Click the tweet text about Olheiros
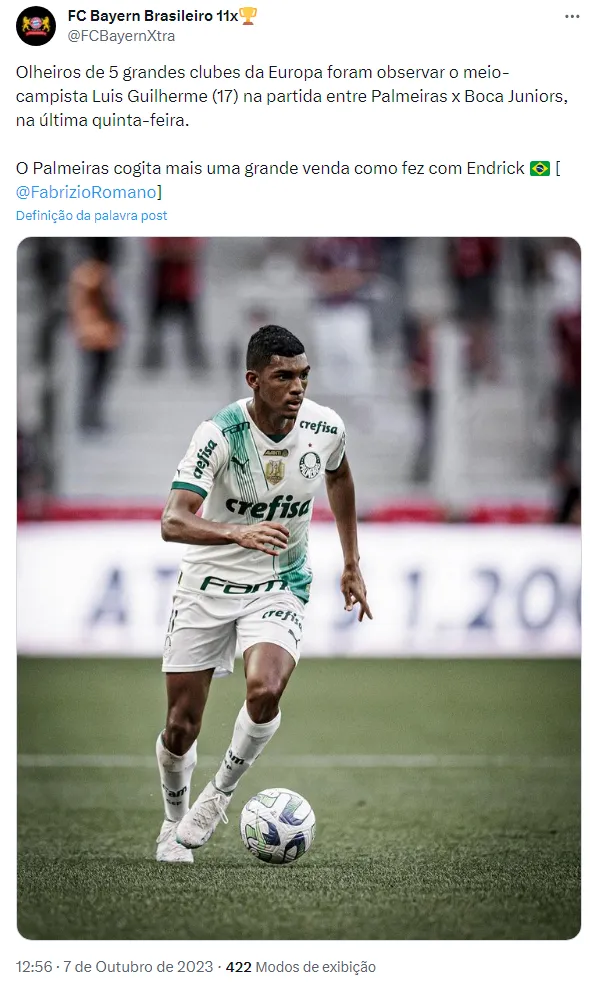 click(292, 96)
